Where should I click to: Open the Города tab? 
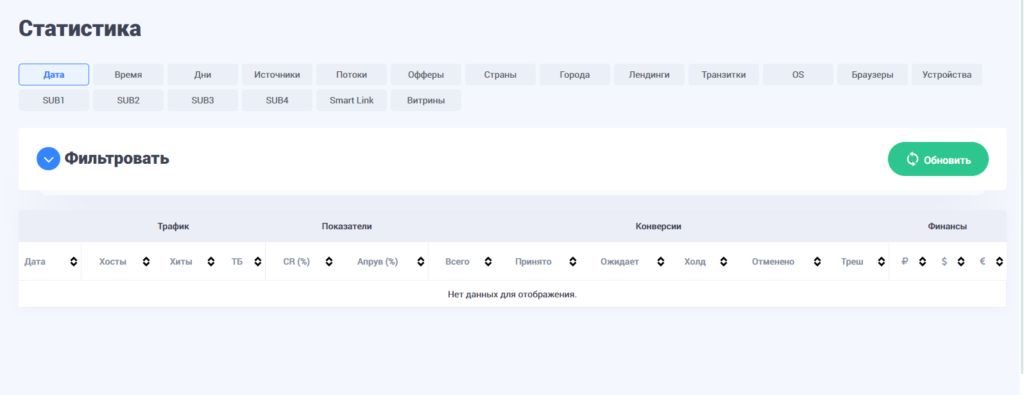click(575, 74)
